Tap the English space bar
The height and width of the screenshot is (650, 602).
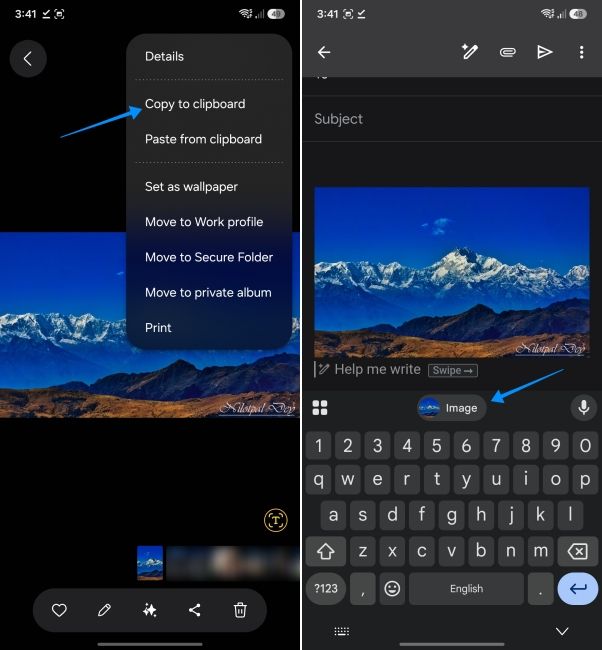point(466,589)
